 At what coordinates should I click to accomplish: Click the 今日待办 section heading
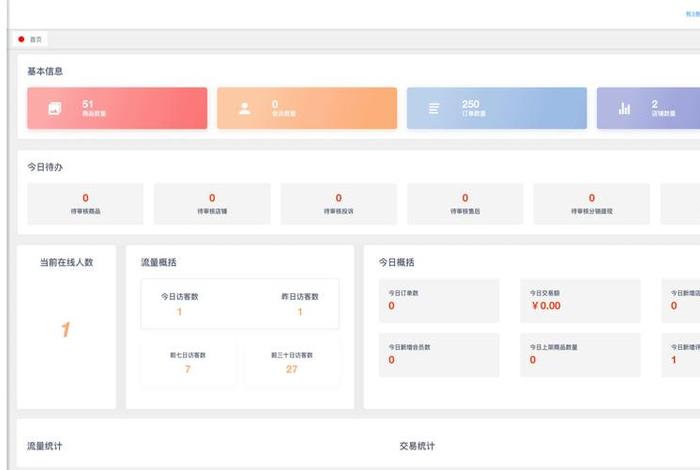[45, 167]
